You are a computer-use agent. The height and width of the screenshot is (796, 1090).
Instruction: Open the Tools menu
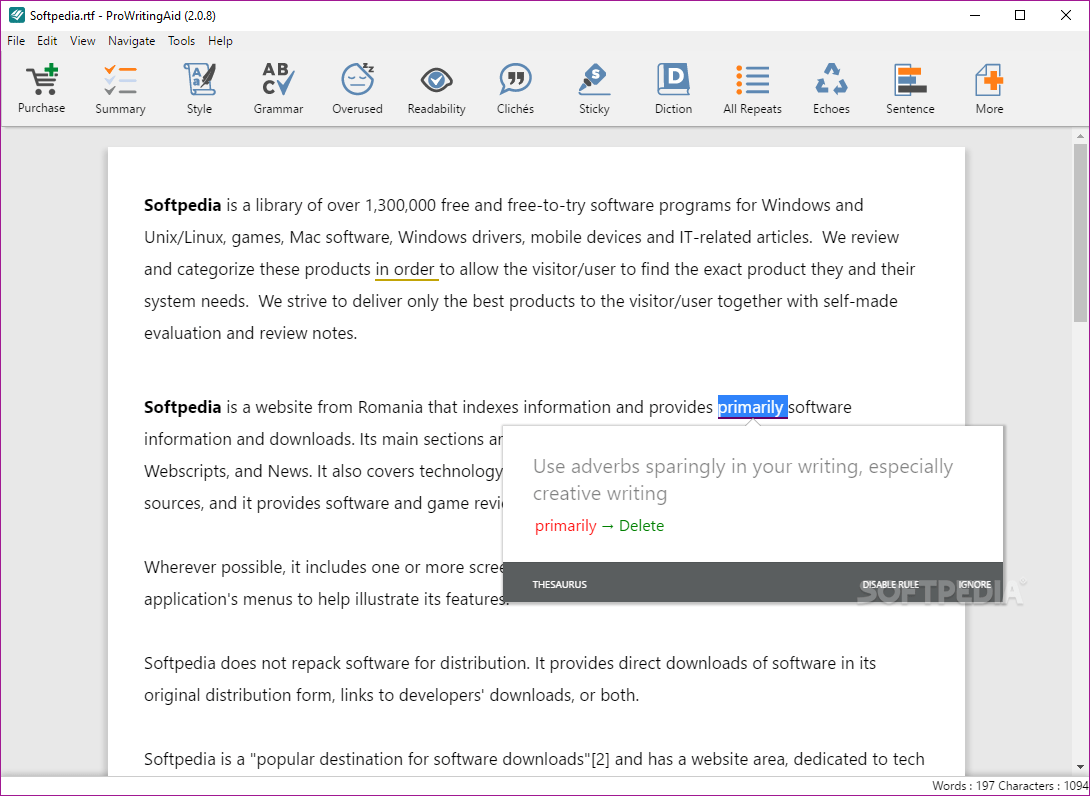click(181, 40)
